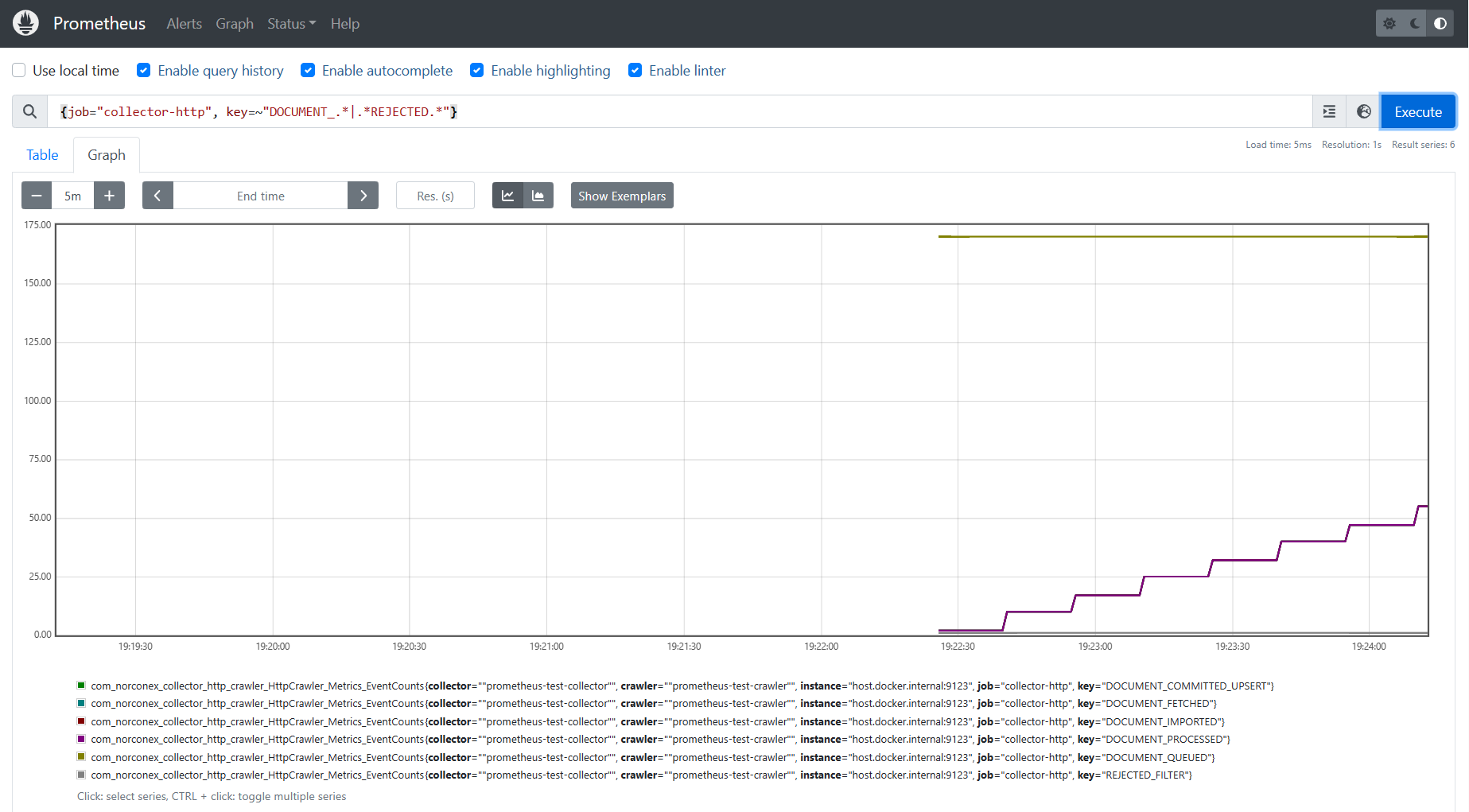Enable the Use local time checkbox
This screenshot has width=1469, height=812.
click(18, 70)
